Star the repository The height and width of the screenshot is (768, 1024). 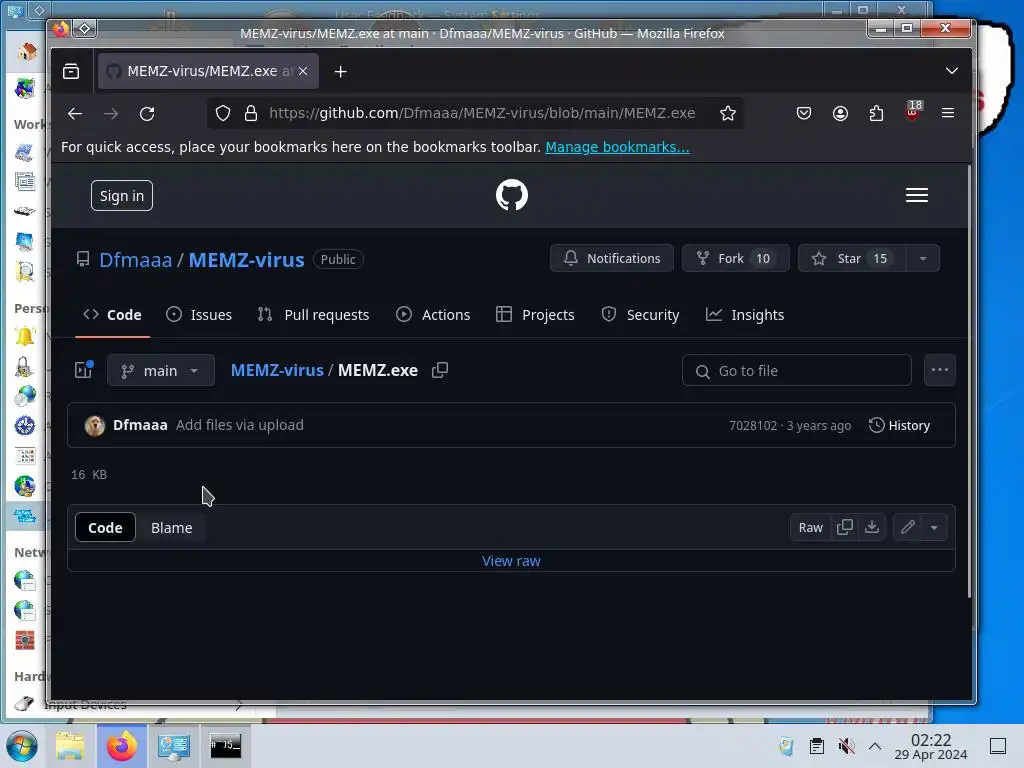[x=852, y=259]
